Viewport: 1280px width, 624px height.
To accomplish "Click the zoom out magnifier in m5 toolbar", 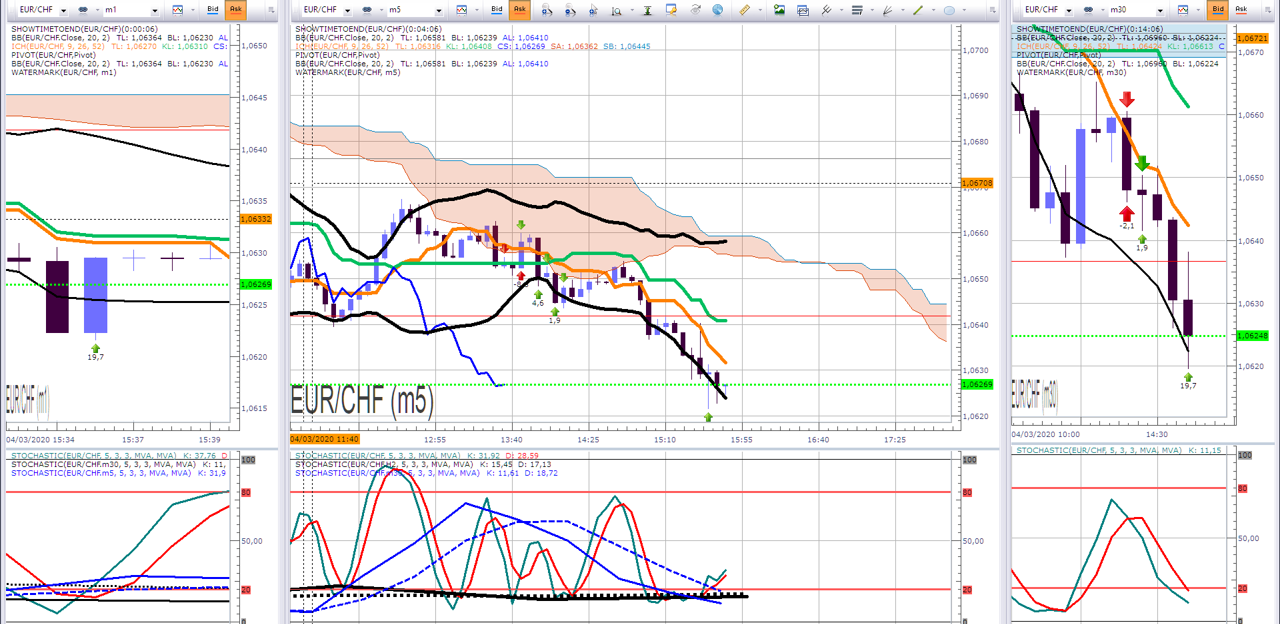I will click(570, 9).
